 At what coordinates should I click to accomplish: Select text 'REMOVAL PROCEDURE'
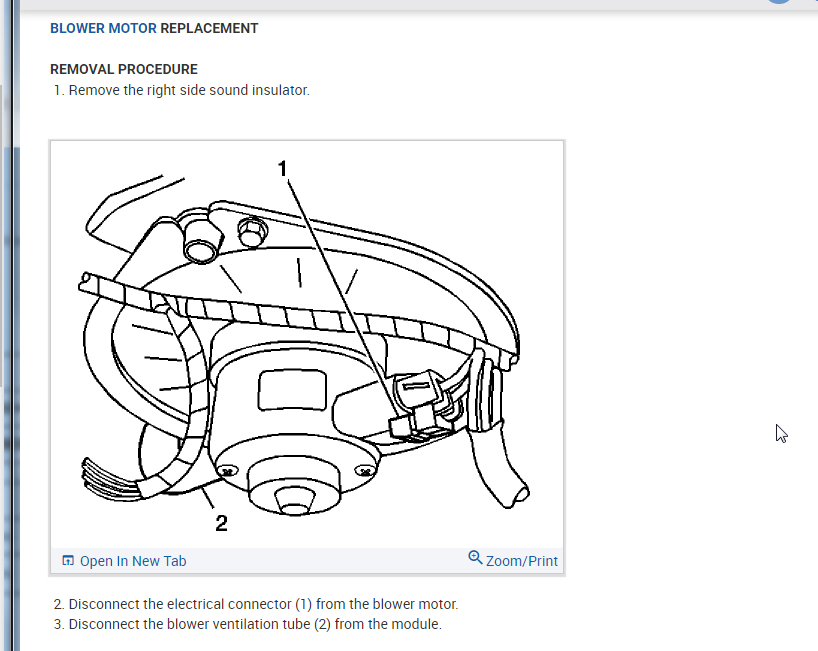click(x=124, y=69)
